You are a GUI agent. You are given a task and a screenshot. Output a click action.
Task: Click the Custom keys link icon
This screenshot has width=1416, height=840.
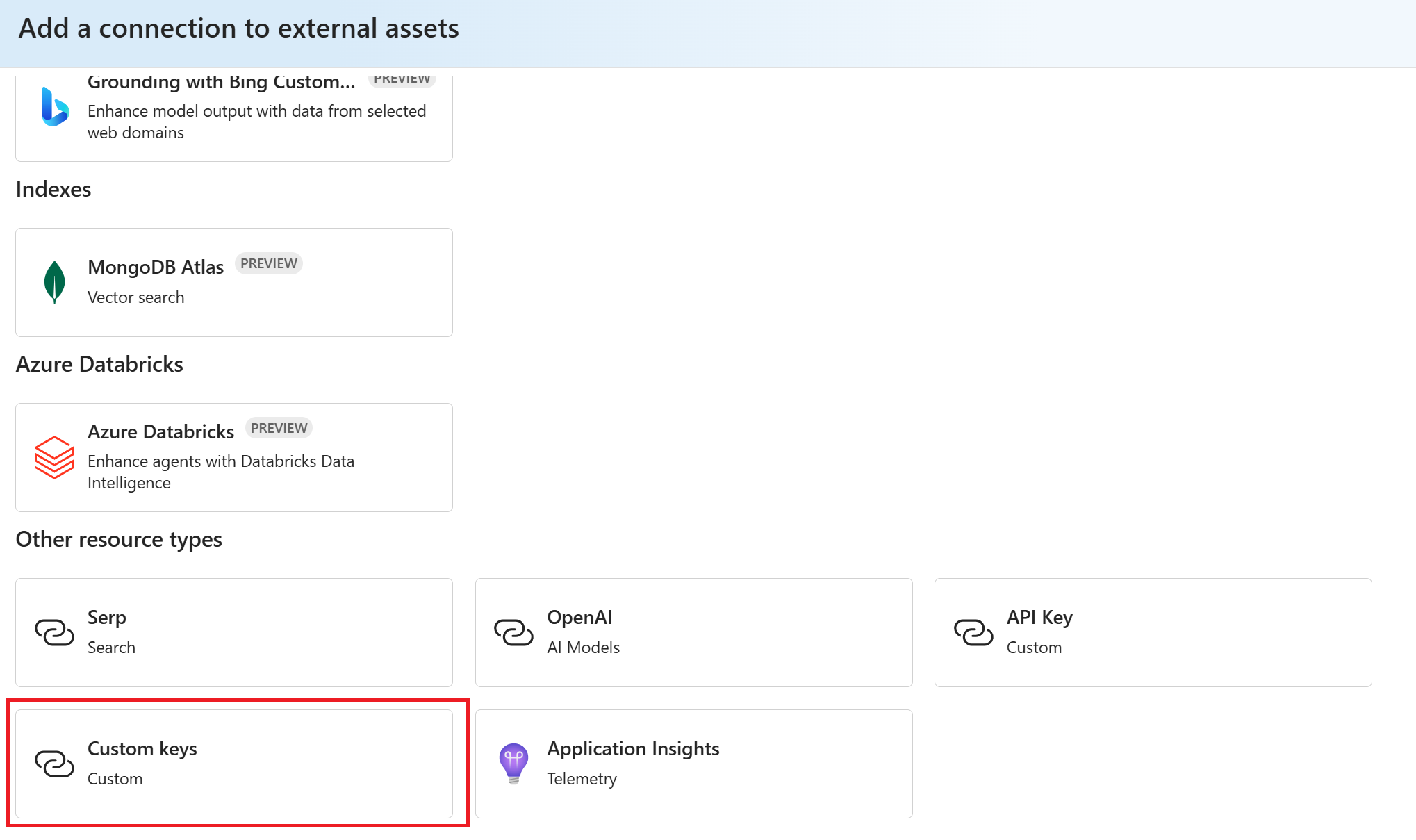pyautogui.click(x=53, y=762)
